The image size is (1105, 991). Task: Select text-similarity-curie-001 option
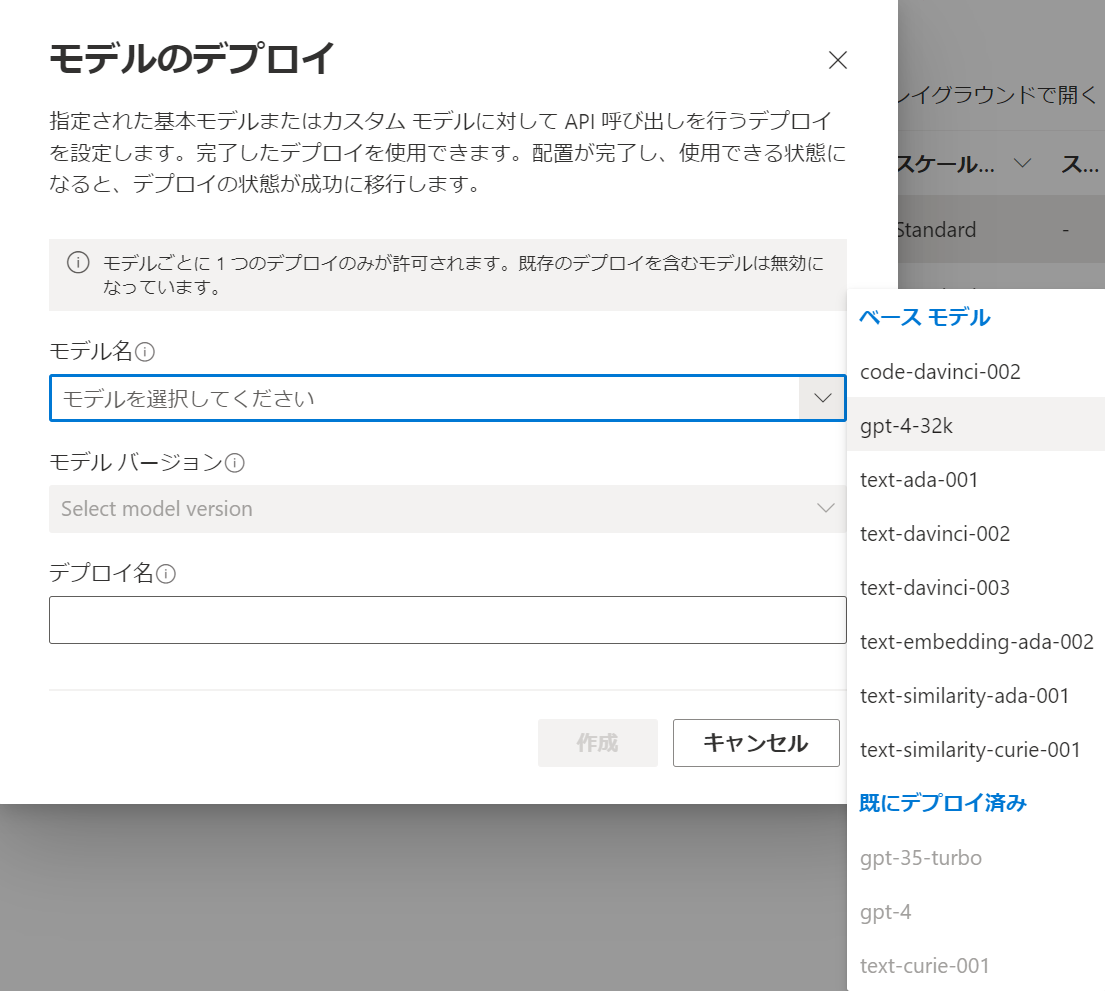pos(975,749)
